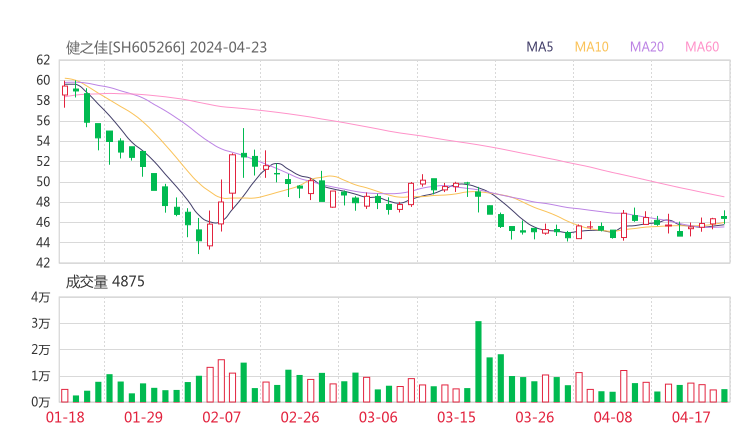The height and width of the screenshot is (440, 740).
Task: Click the MA5 legend label
Action: (x=539, y=47)
